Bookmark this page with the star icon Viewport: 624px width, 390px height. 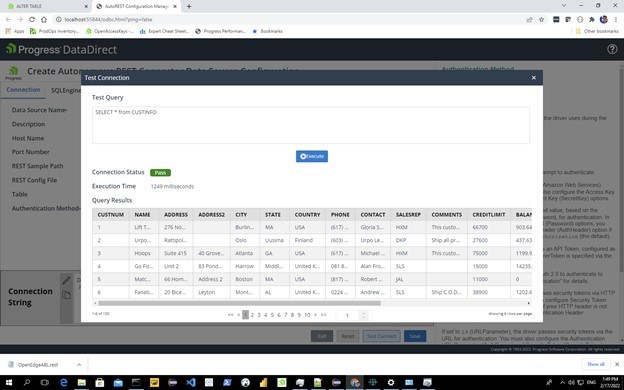(541, 19)
